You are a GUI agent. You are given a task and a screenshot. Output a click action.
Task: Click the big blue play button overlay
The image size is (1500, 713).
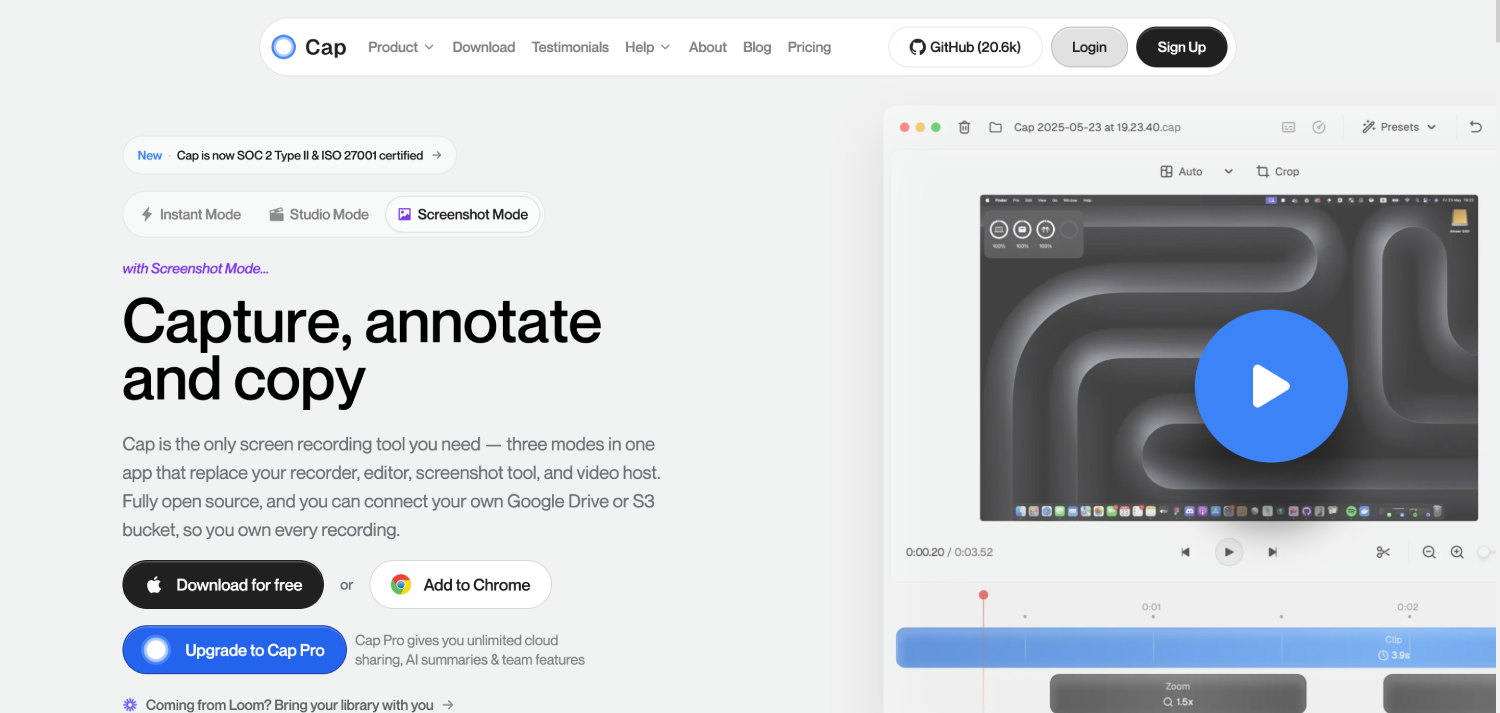[x=1271, y=386]
